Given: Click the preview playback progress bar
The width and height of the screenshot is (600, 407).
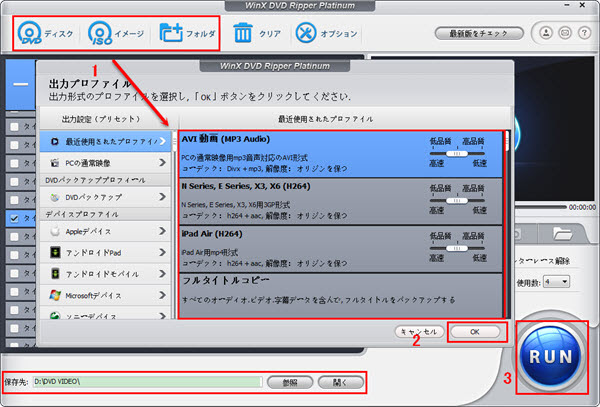Looking at the screenshot, I should coord(540,207).
